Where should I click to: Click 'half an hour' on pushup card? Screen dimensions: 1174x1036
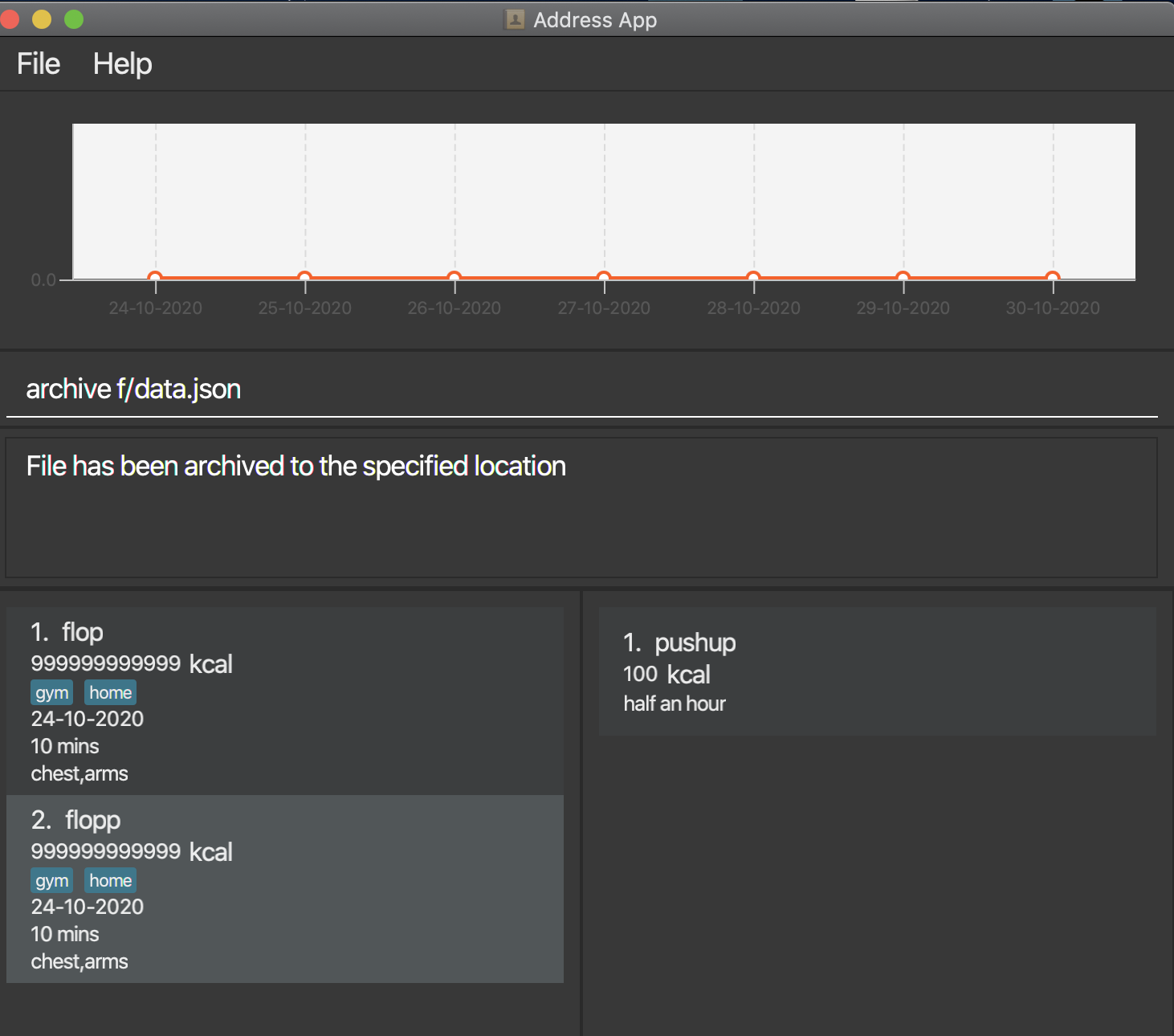click(675, 704)
